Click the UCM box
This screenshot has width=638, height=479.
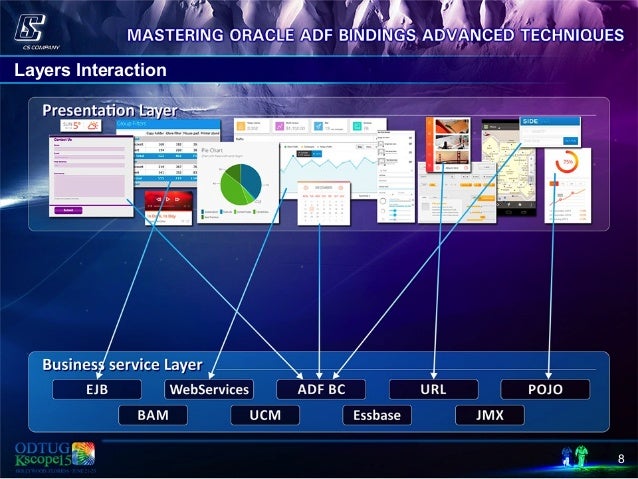[265, 415]
